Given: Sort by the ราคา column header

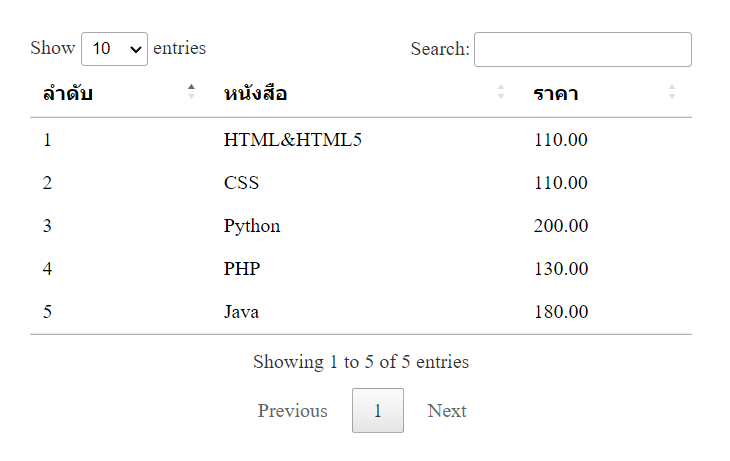Looking at the screenshot, I should pyautogui.click(x=556, y=94).
